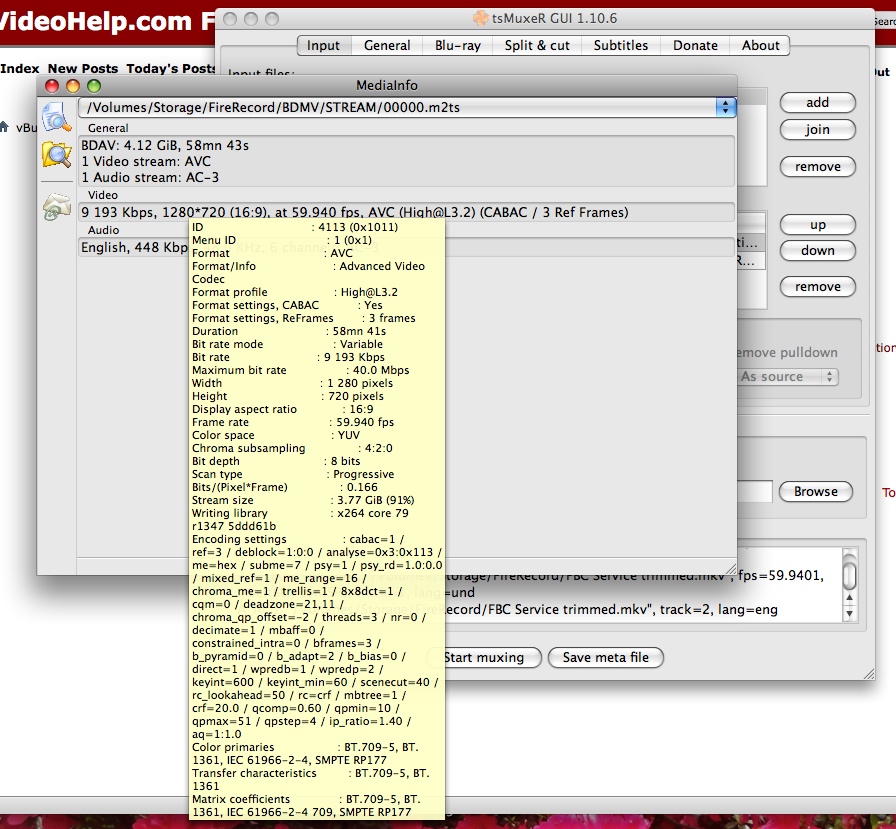This screenshot has height=829, width=896.
Task: Click the MediaInfo open folder icon
Action: pos(57,154)
